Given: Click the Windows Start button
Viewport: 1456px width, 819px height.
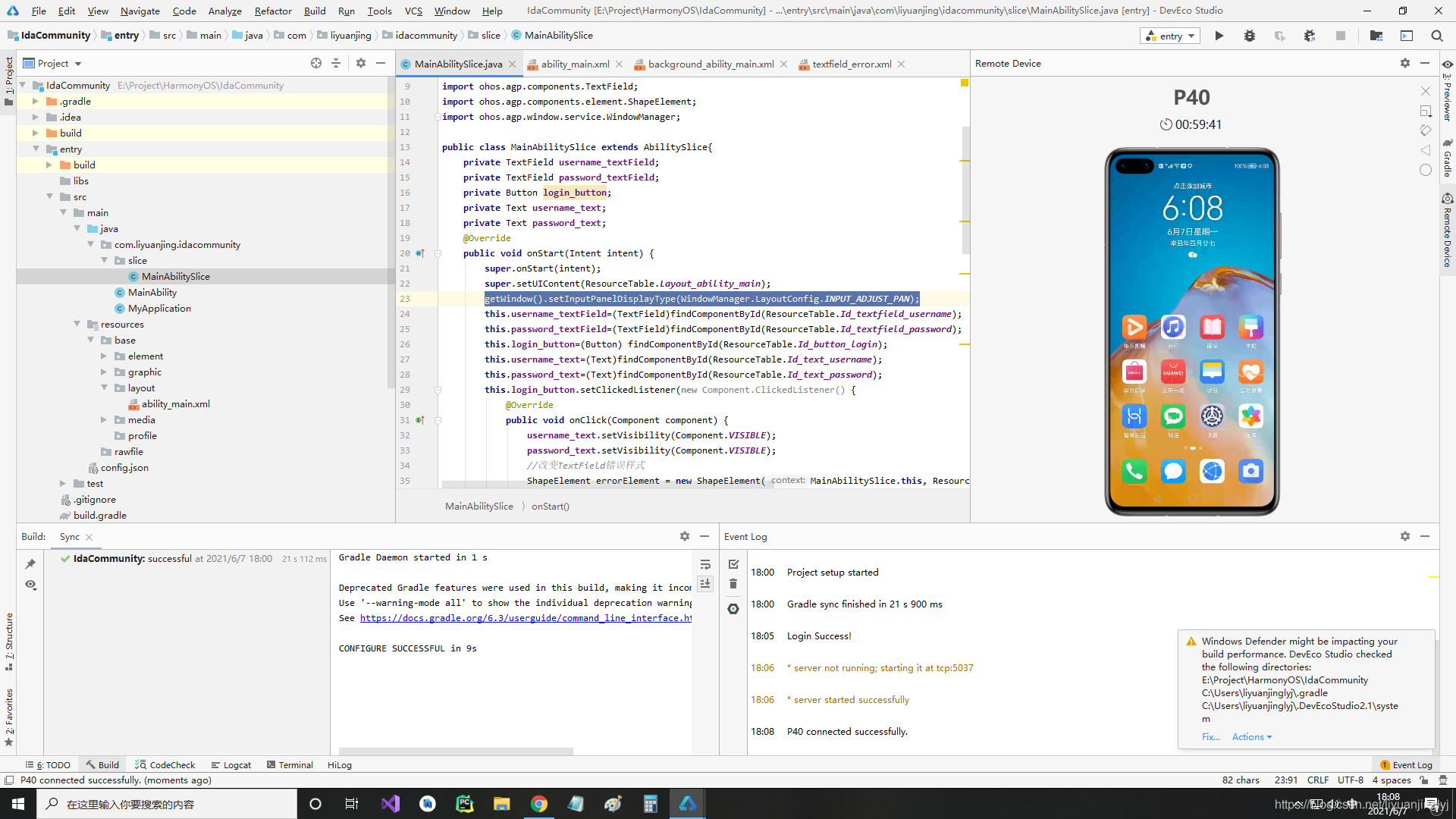Looking at the screenshot, I should [x=18, y=804].
